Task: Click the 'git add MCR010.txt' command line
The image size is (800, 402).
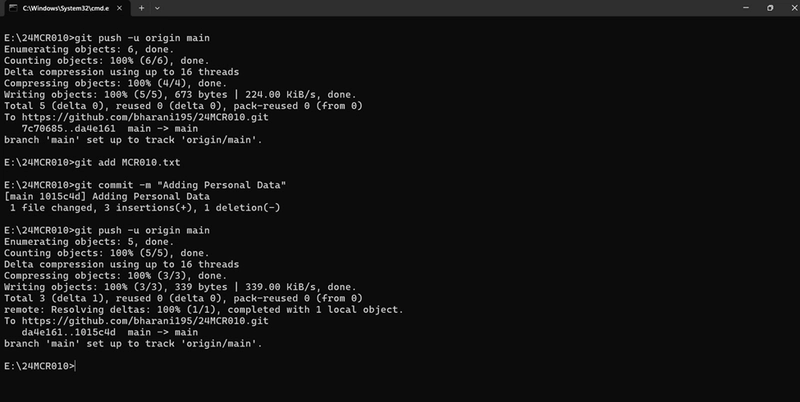Action: pyautogui.click(x=92, y=162)
